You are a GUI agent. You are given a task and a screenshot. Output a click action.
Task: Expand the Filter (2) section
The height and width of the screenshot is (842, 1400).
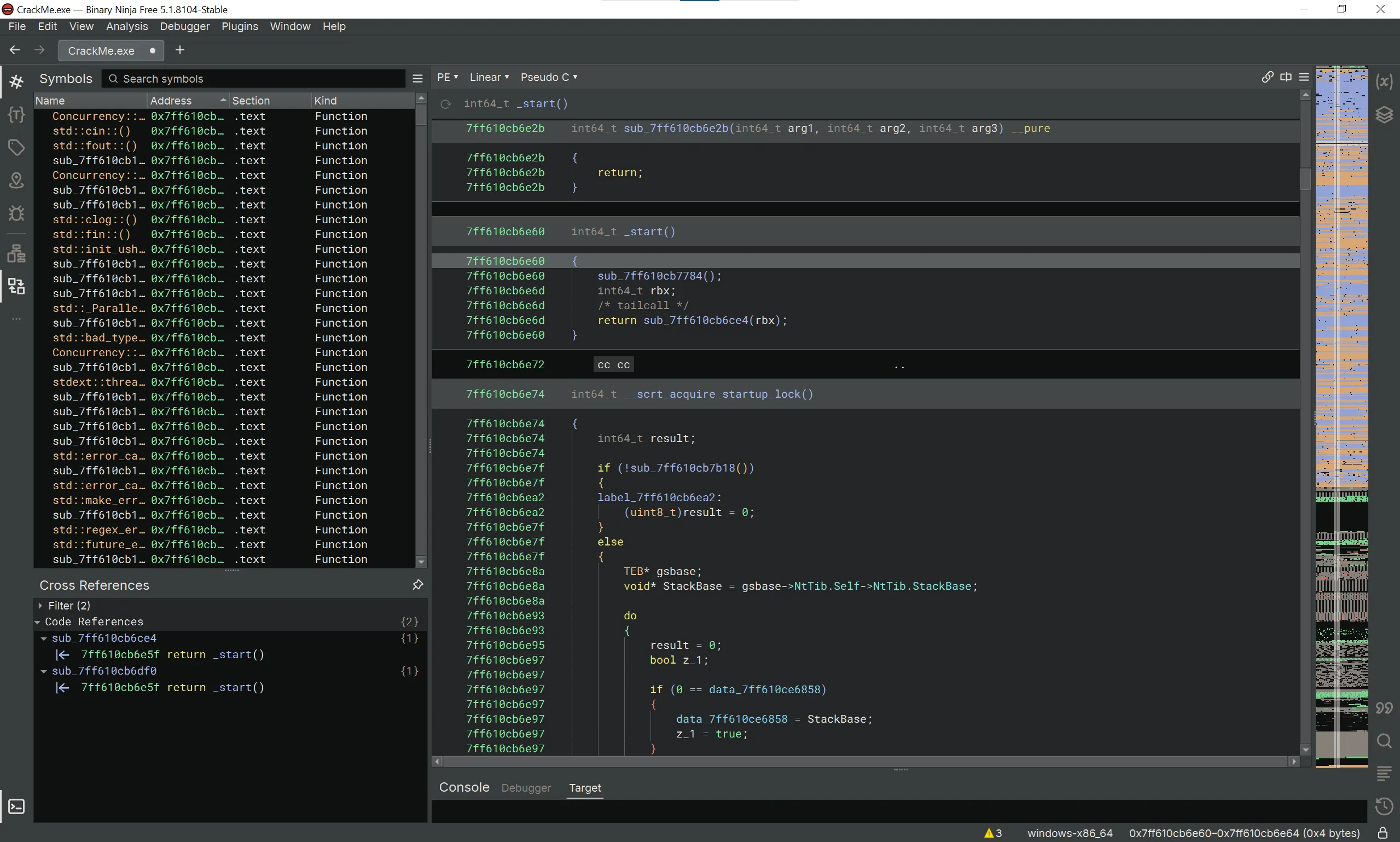[40, 606]
